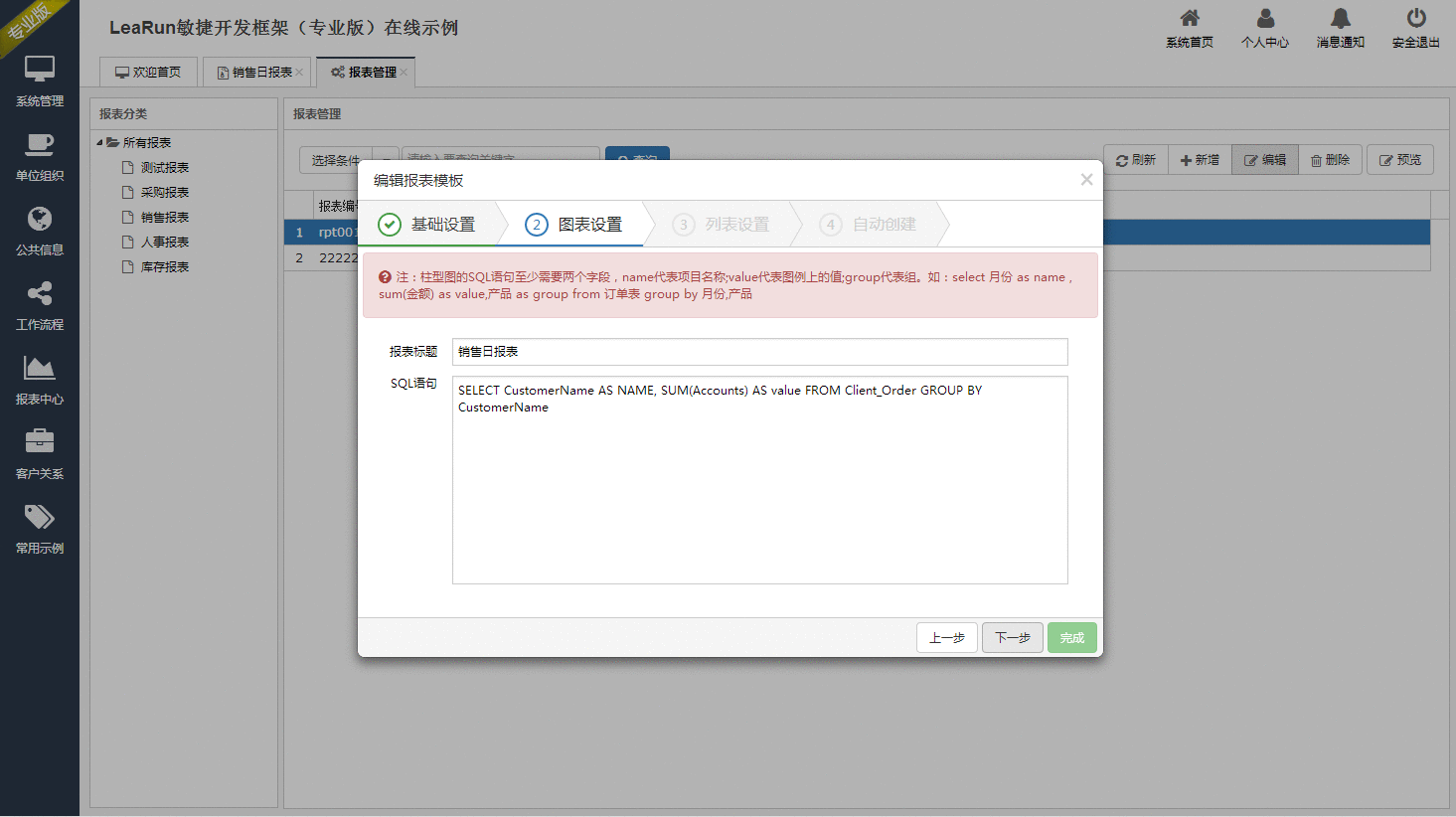Click 编辑 toolbar button
The width and height of the screenshot is (1456, 817).
(1265, 160)
